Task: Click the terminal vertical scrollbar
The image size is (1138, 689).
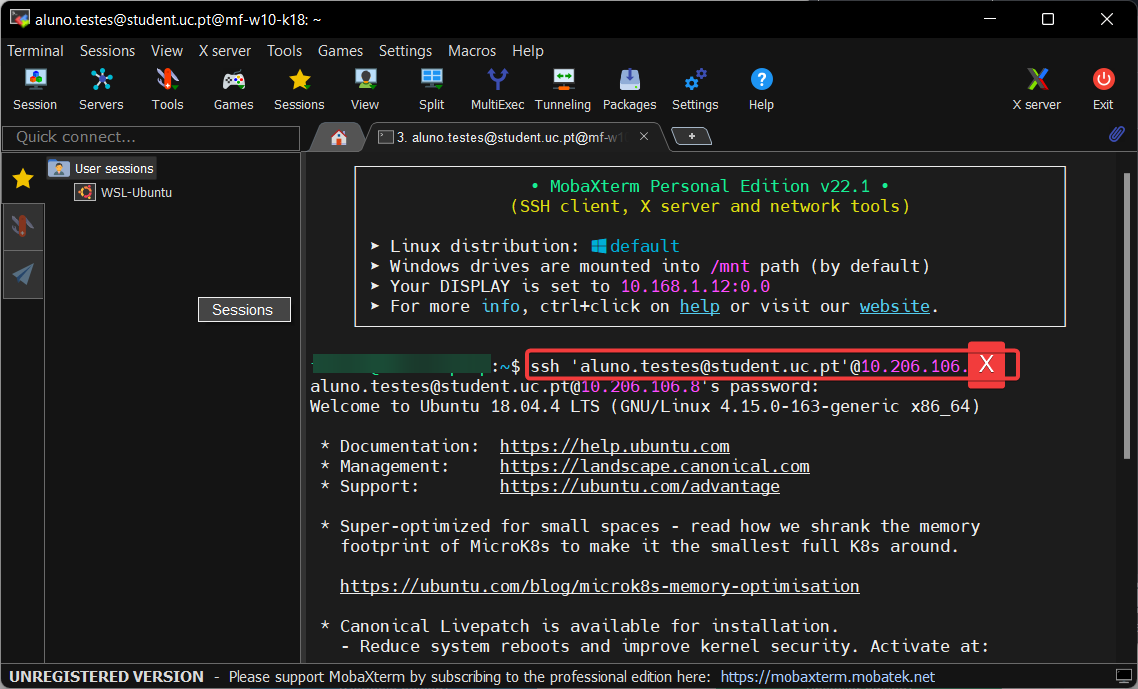Action: coord(1126,316)
